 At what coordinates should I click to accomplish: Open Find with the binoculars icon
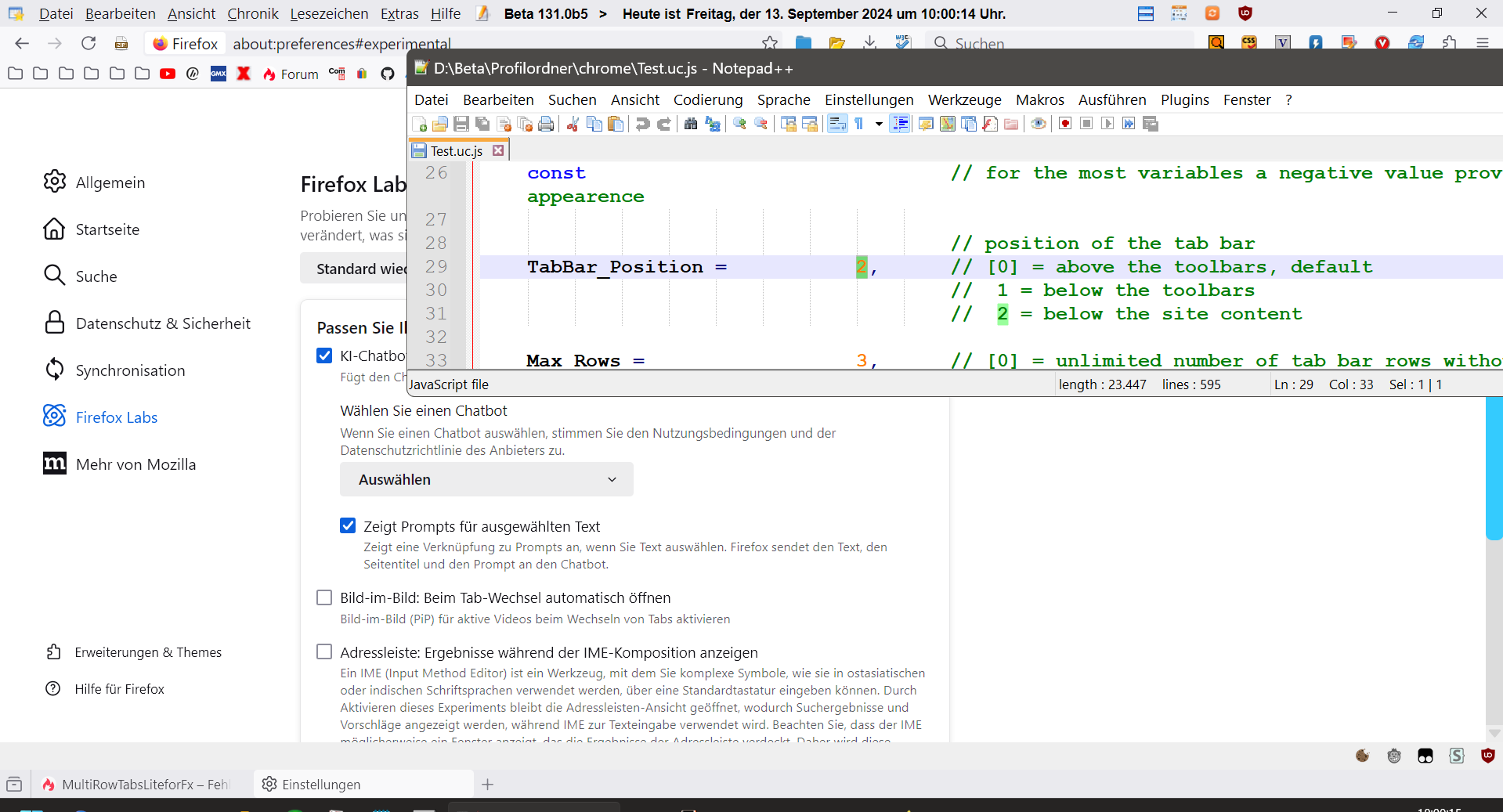(691, 124)
